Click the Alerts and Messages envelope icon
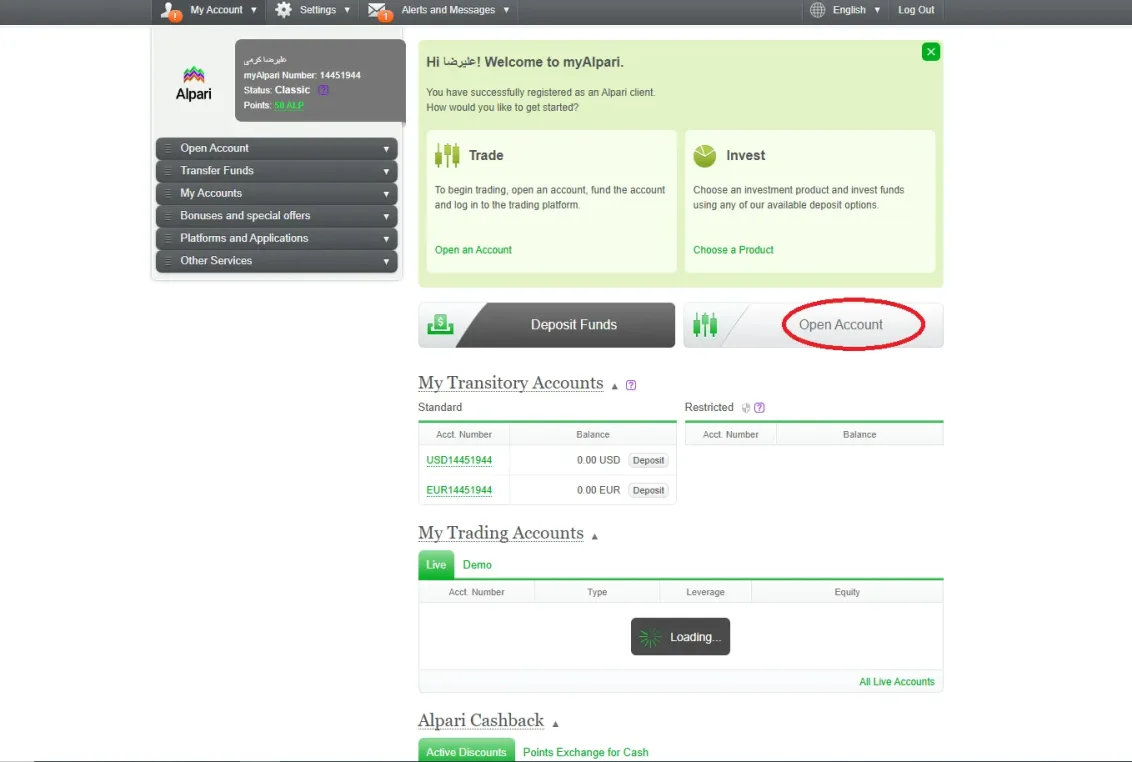This screenshot has width=1132, height=762. (x=379, y=11)
